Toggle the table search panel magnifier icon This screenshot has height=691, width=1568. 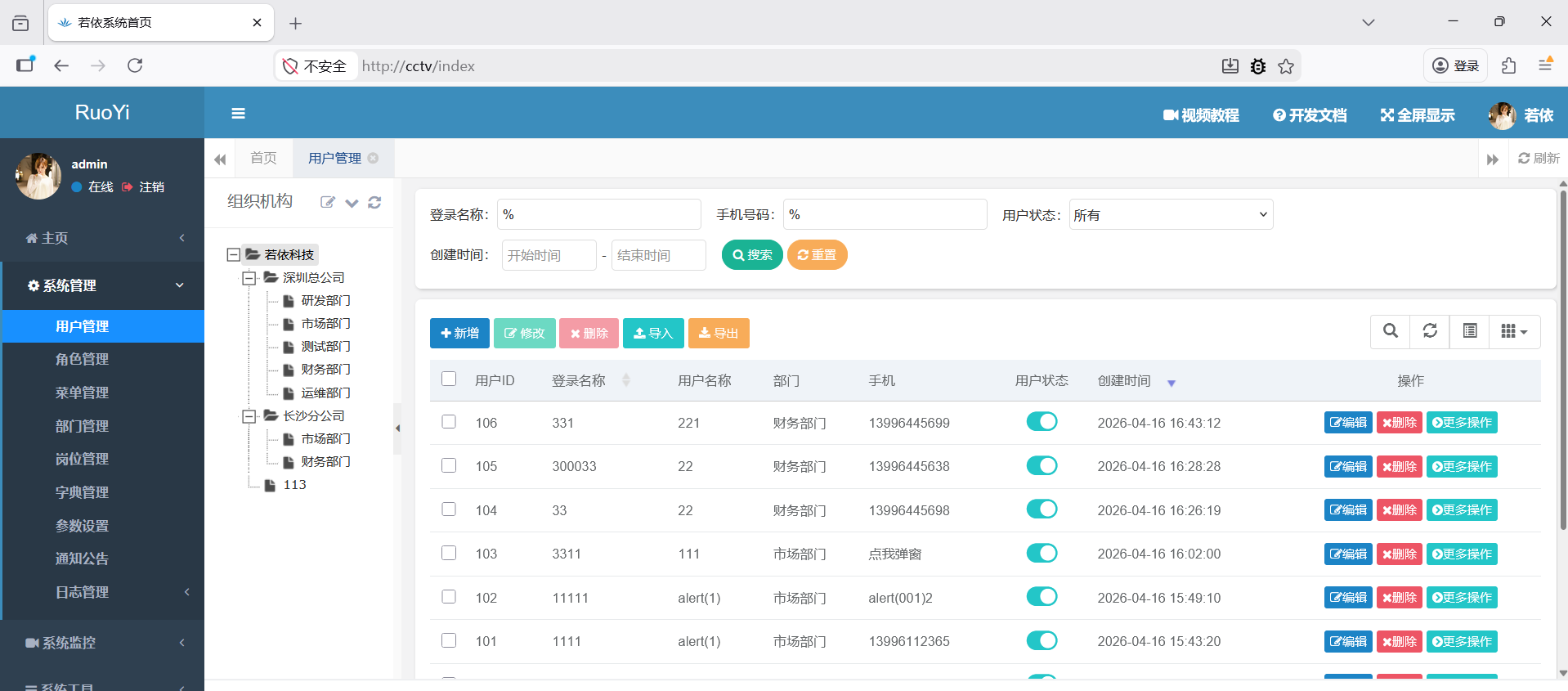pyautogui.click(x=1390, y=331)
